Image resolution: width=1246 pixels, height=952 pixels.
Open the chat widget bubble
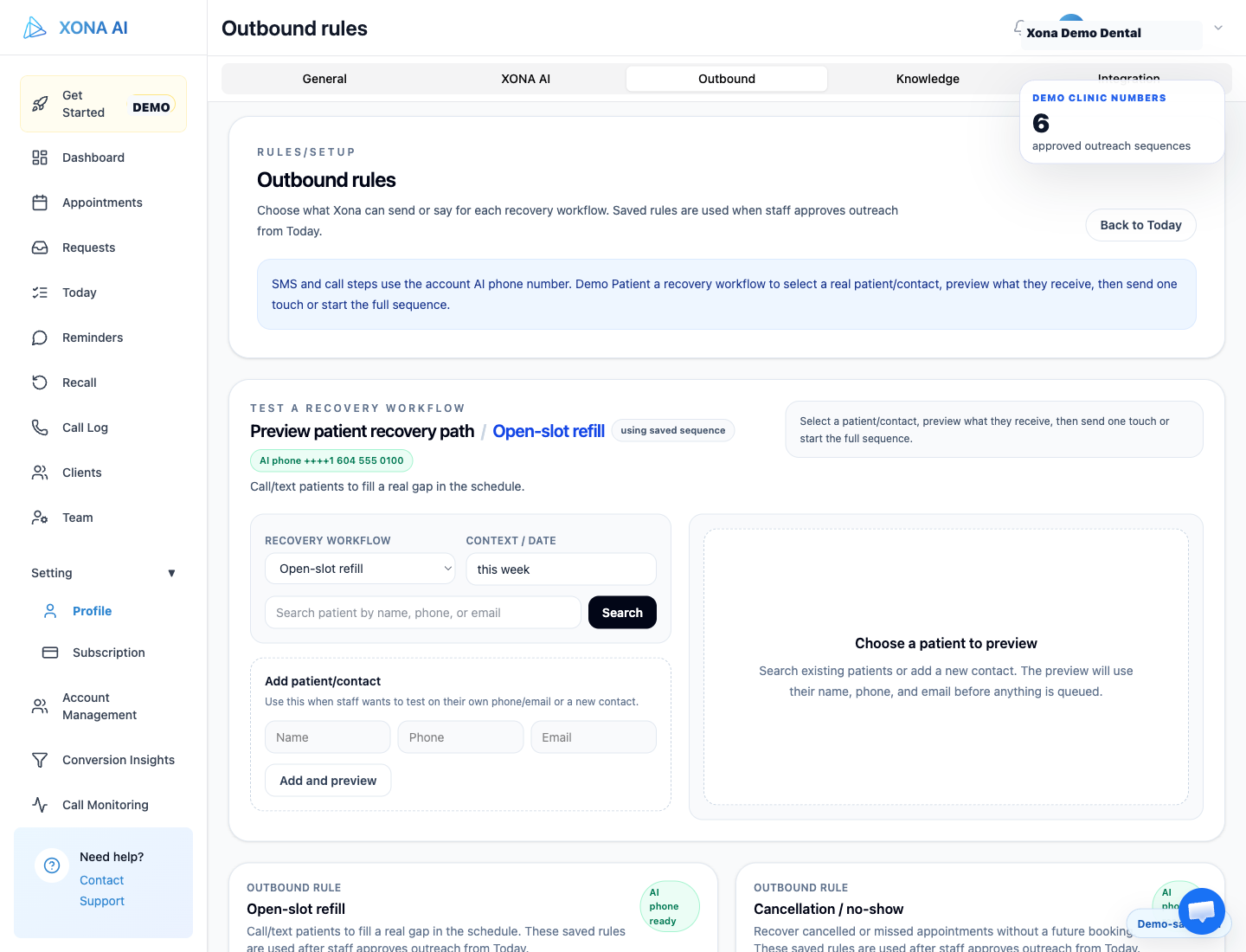(x=1202, y=911)
